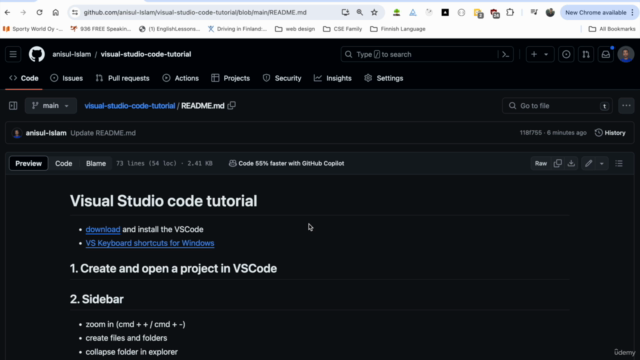
Task: Open the user profile avatar menu
Action: tap(626, 54)
